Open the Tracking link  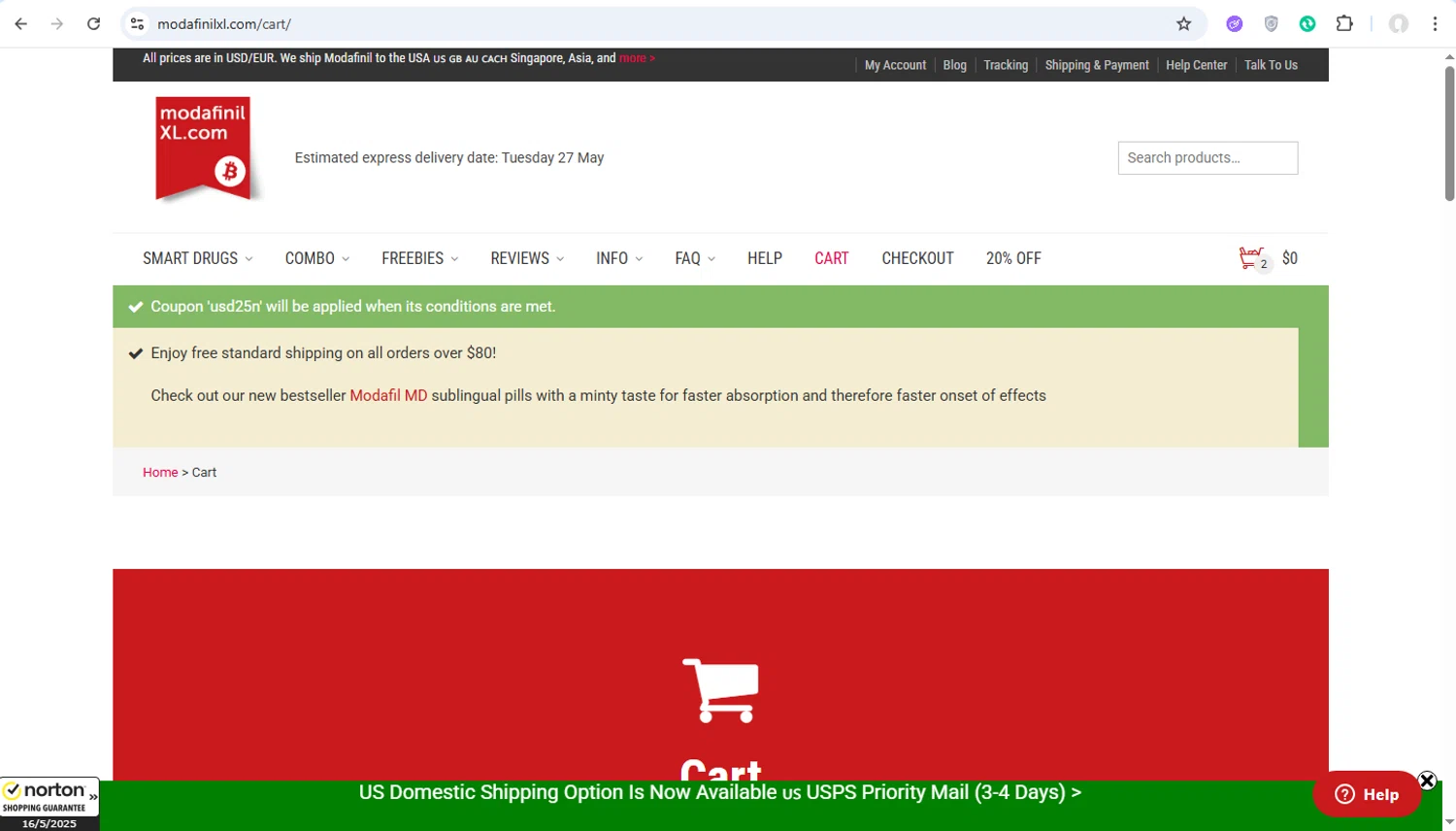click(x=1006, y=65)
